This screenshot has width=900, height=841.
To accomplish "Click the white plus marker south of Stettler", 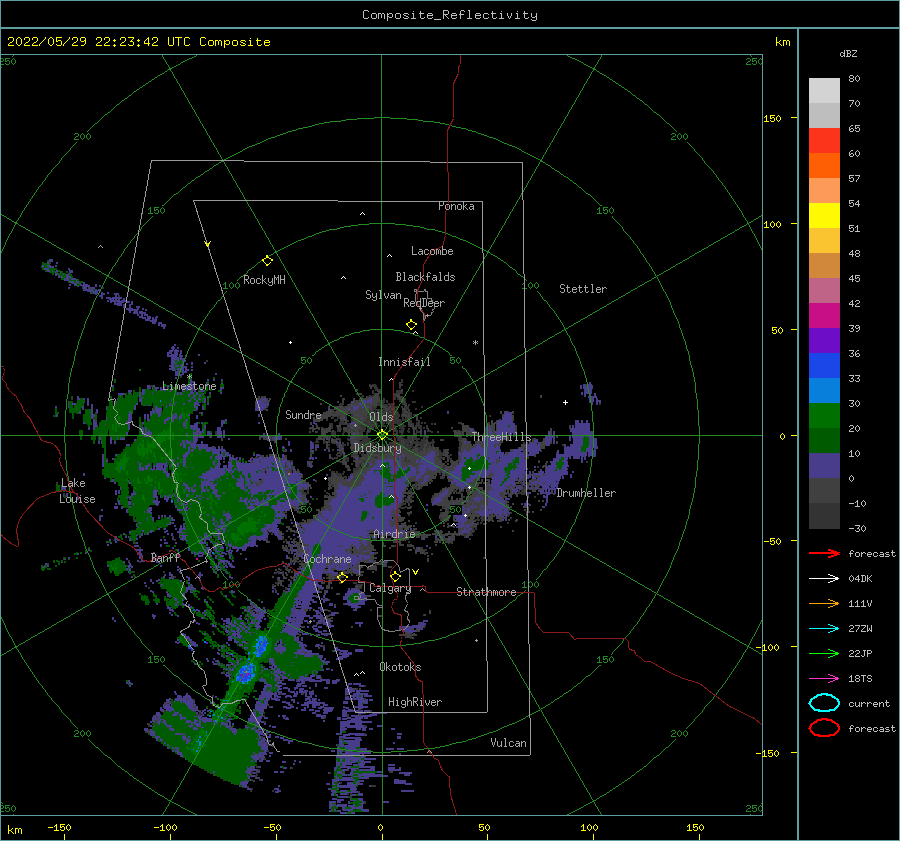I will pyautogui.click(x=565, y=402).
